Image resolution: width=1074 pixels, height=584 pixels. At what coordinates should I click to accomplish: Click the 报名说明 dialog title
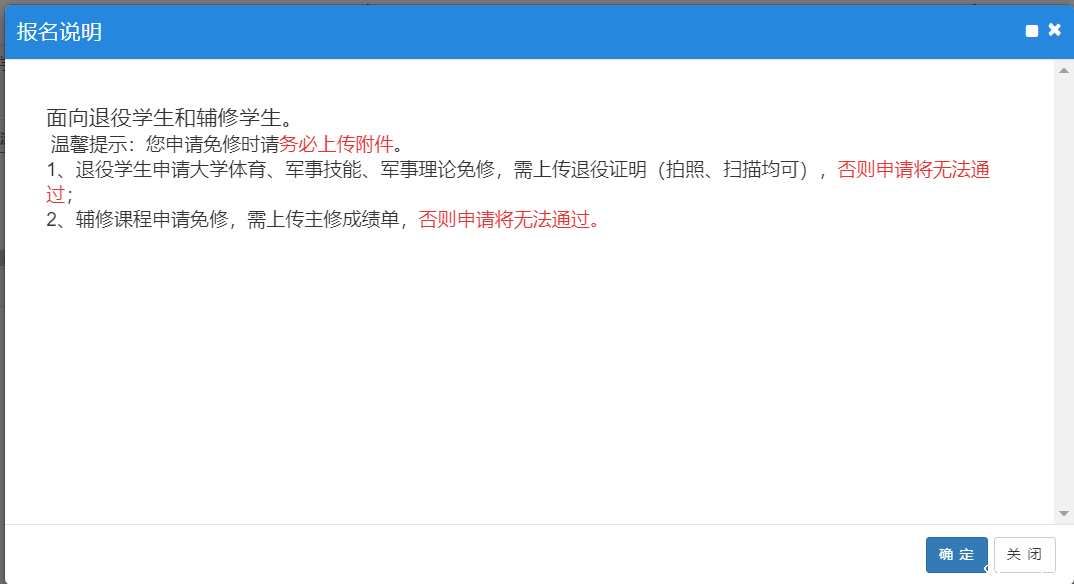tap(59, 32)
